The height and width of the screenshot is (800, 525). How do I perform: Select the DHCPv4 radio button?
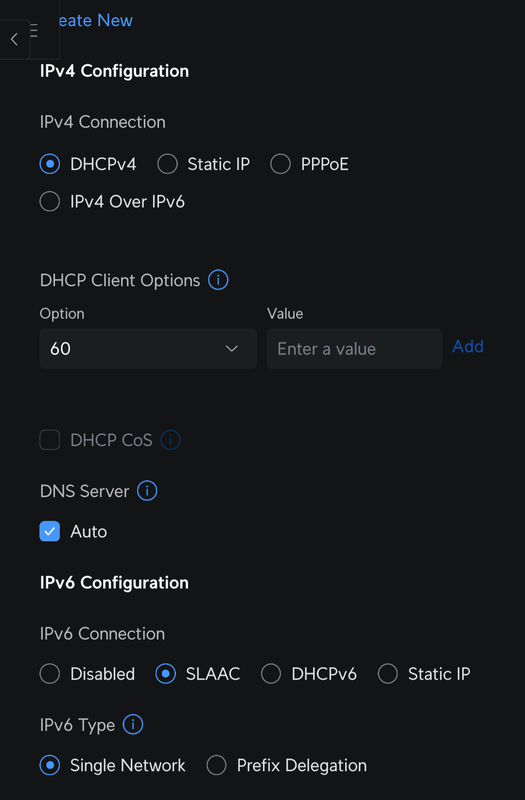pos(49,164)
